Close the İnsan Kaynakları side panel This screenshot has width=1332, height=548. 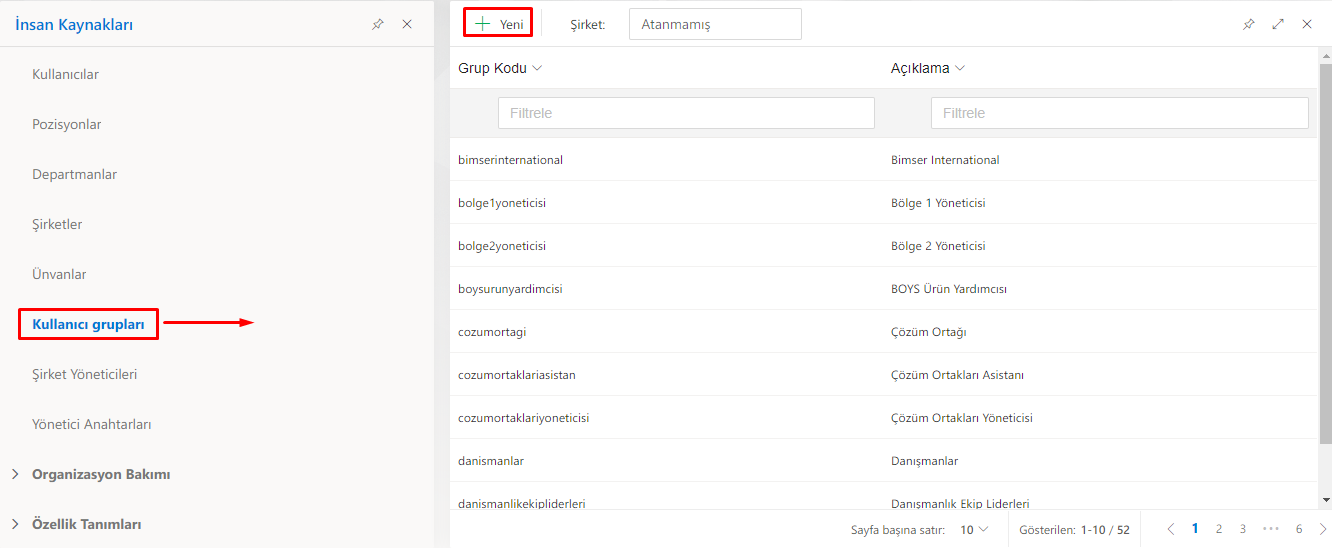[407, 24]
